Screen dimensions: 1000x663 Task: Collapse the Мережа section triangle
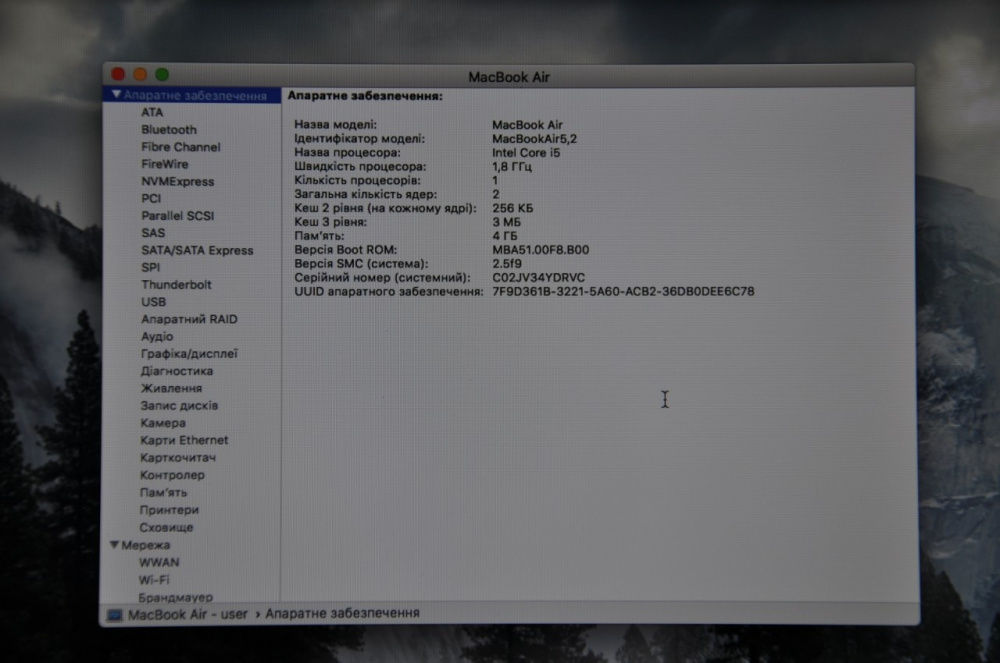[x=114, y=545]
